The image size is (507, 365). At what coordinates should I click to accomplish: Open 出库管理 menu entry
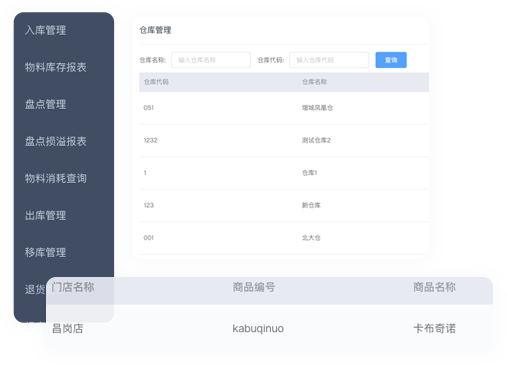pos(46,215)
